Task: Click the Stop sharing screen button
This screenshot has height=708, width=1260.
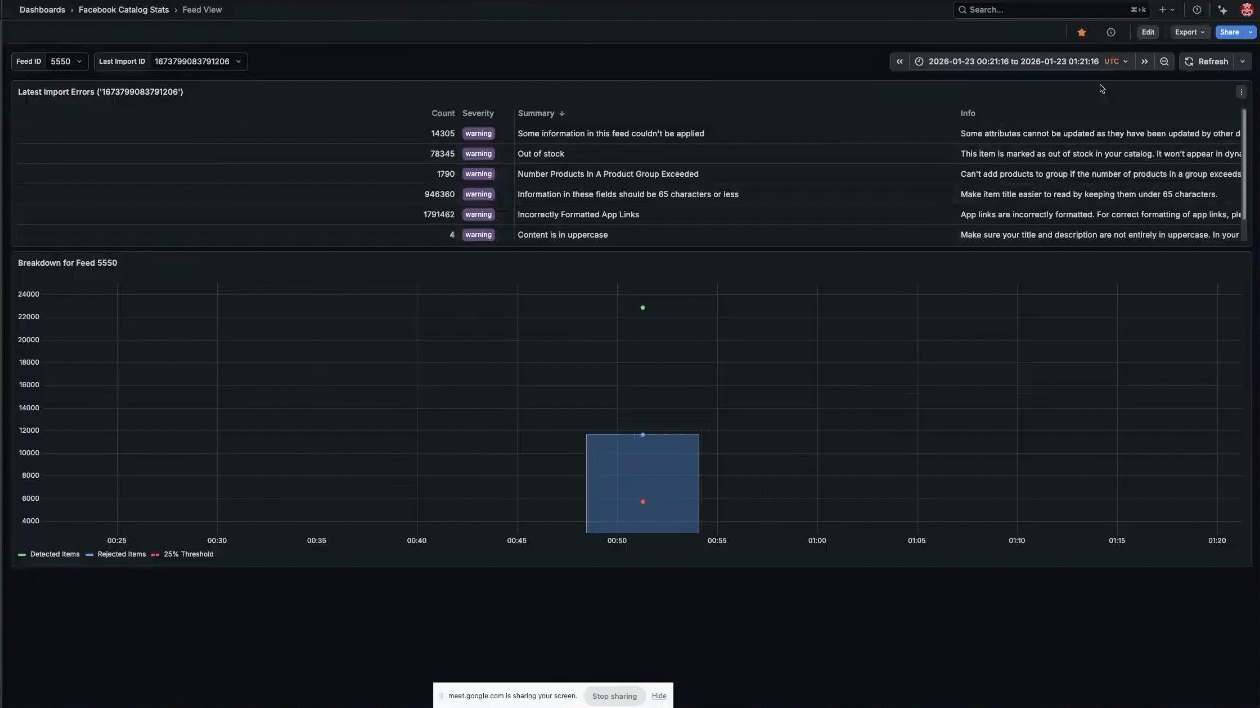Action: [x=614, y=696]
